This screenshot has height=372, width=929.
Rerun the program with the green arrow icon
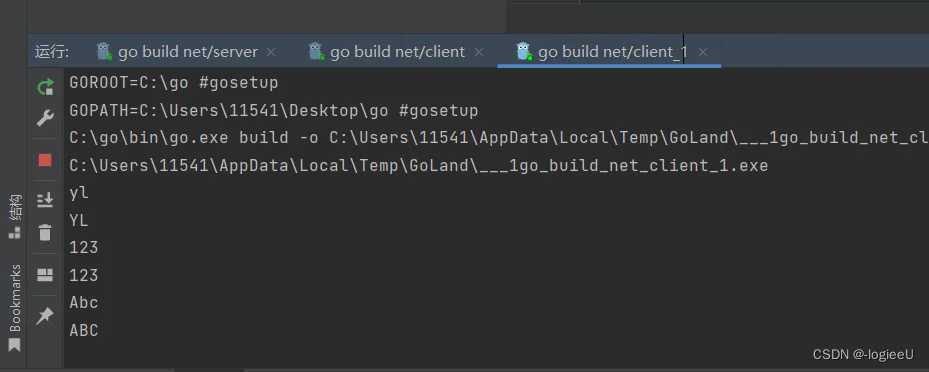45,87
